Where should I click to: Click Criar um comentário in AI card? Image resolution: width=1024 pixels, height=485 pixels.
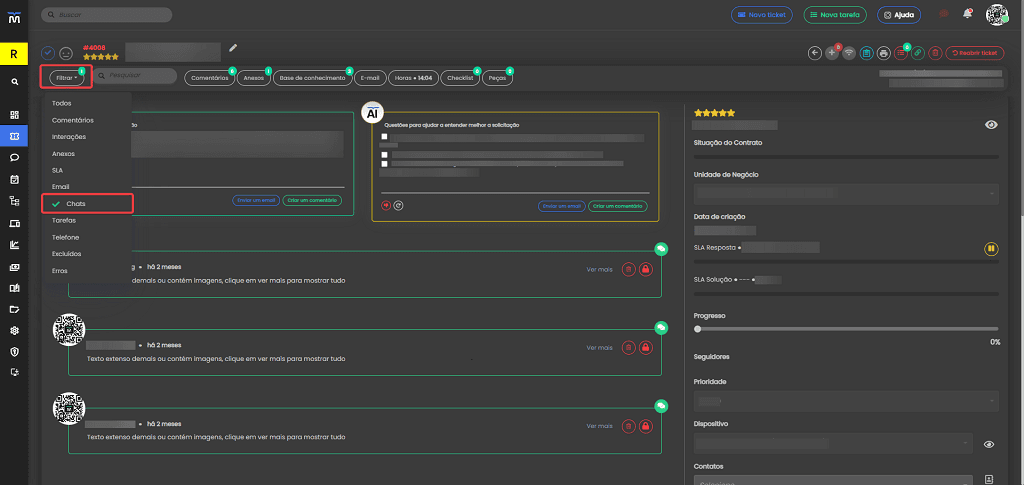pyautogui.click(x=617, y=206)
